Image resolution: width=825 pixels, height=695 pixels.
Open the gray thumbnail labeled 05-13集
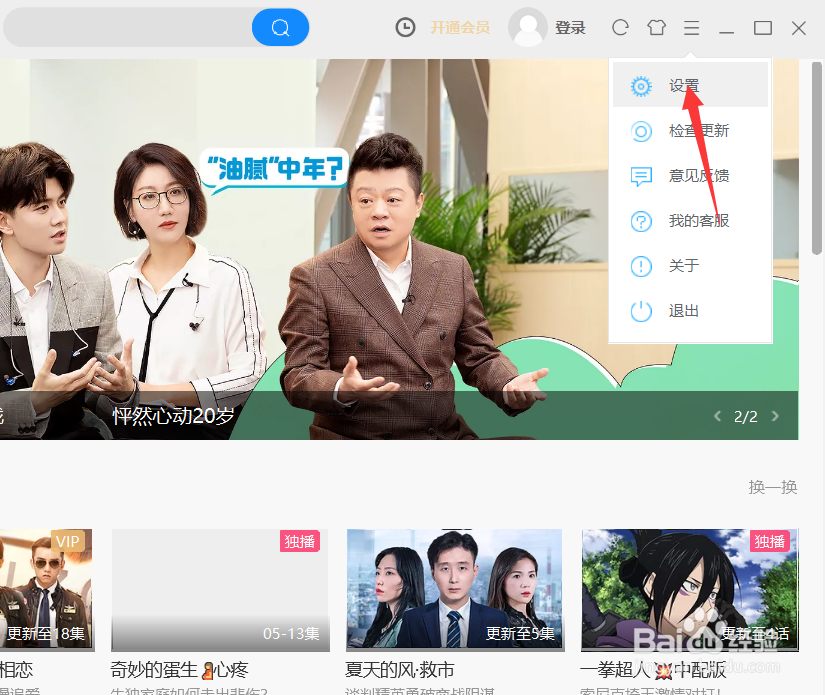point(220,590)
